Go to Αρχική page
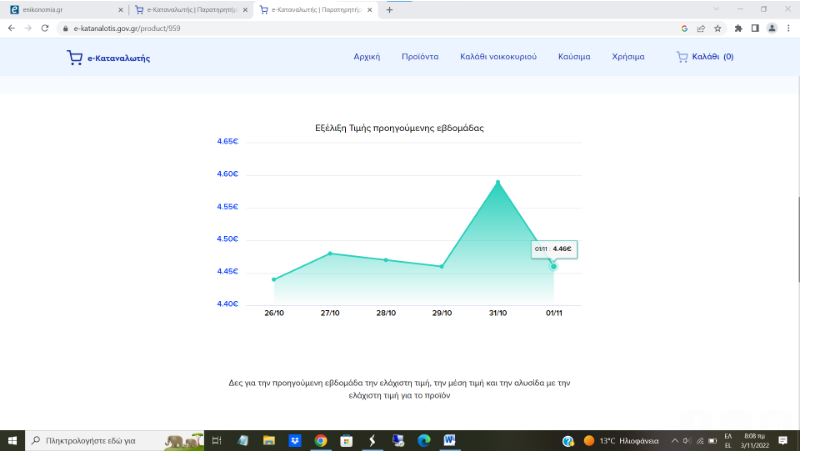Image resolution: width=813 pixels, height=456 pixels. (367, 57)
